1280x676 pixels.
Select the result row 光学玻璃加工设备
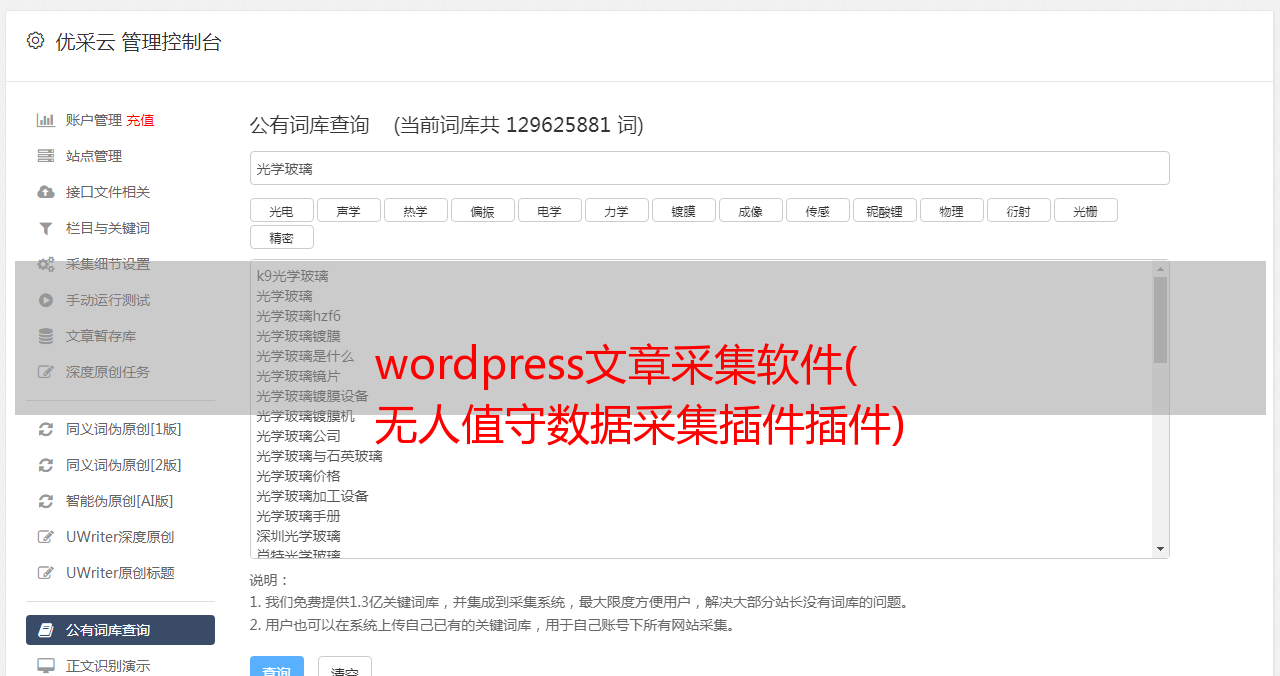coord(312,496)
